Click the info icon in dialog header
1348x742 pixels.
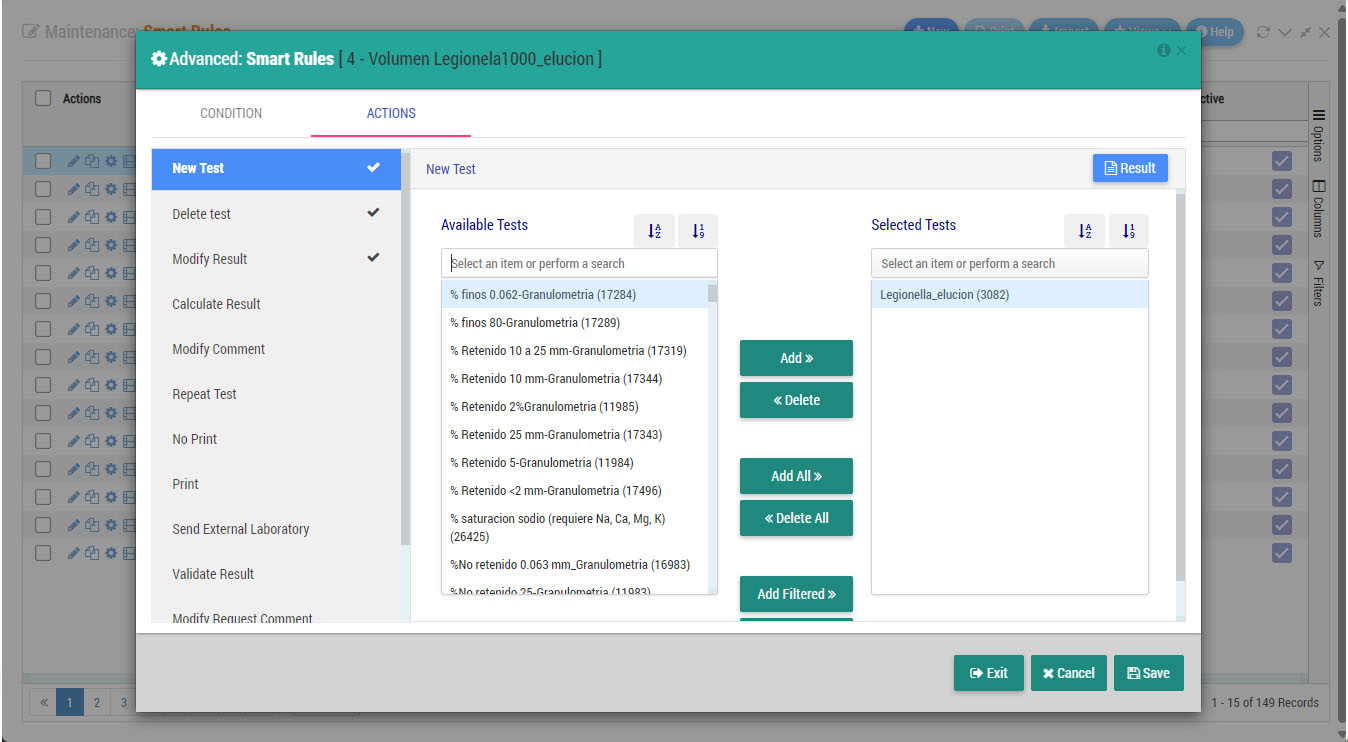coord(1163,50)
